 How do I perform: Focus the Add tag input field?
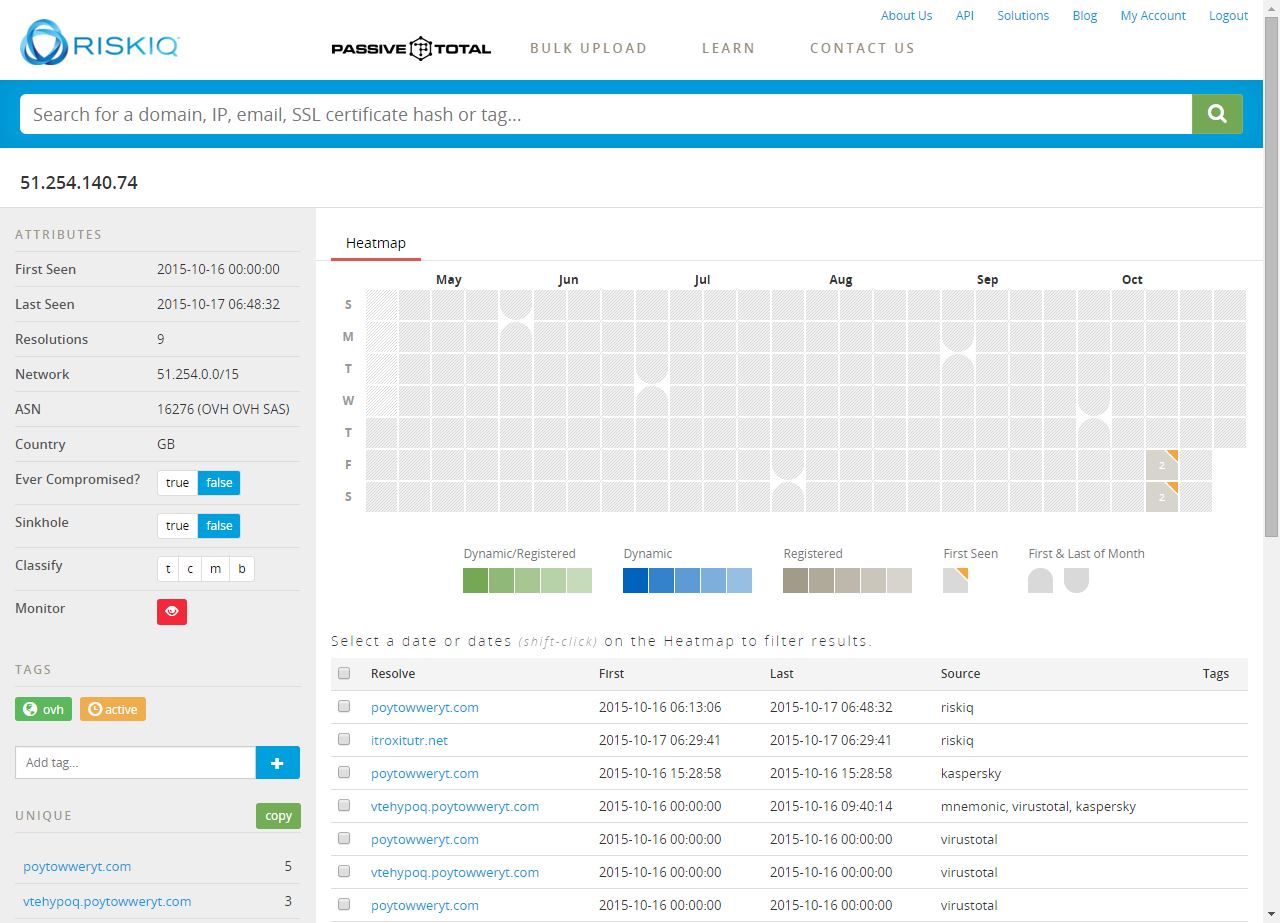pyautogui.click(x=136, y=762)
